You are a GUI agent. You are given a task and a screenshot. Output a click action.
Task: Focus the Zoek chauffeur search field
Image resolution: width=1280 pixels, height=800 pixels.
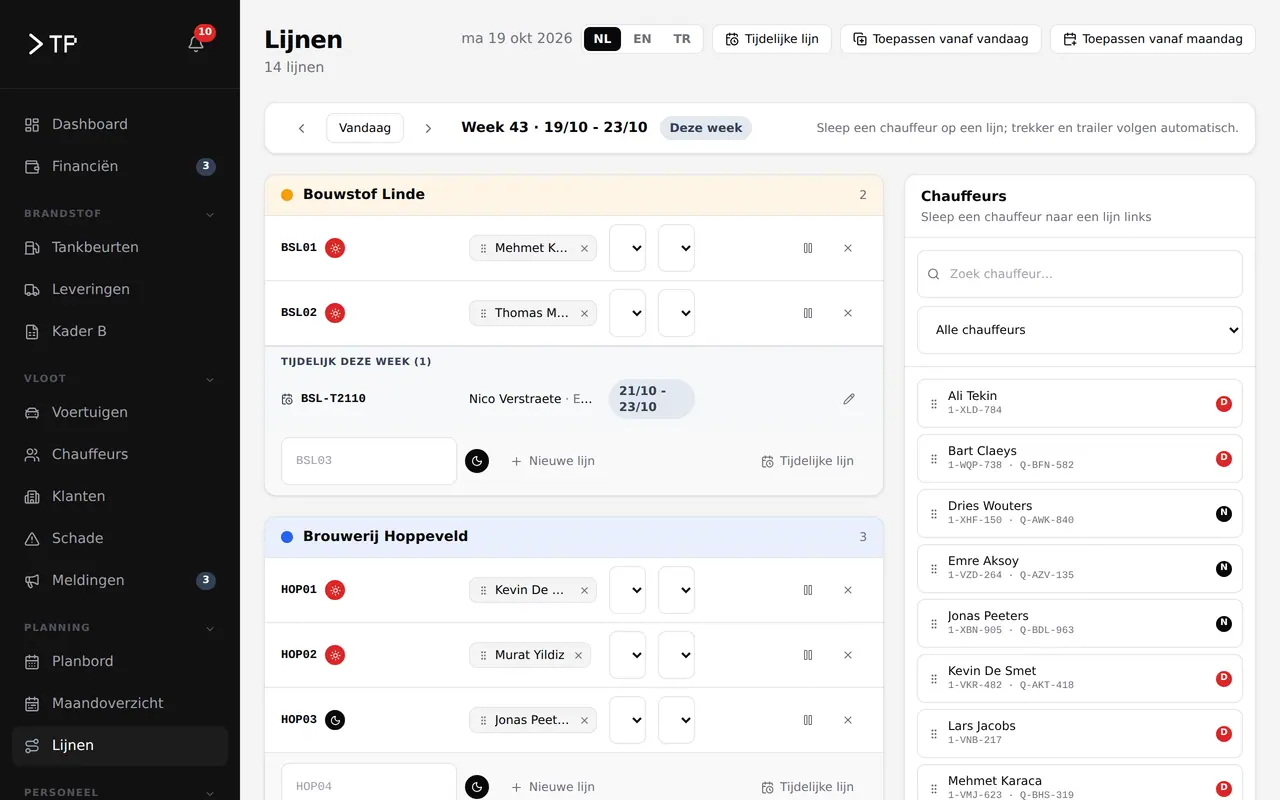pos(1080,274)
